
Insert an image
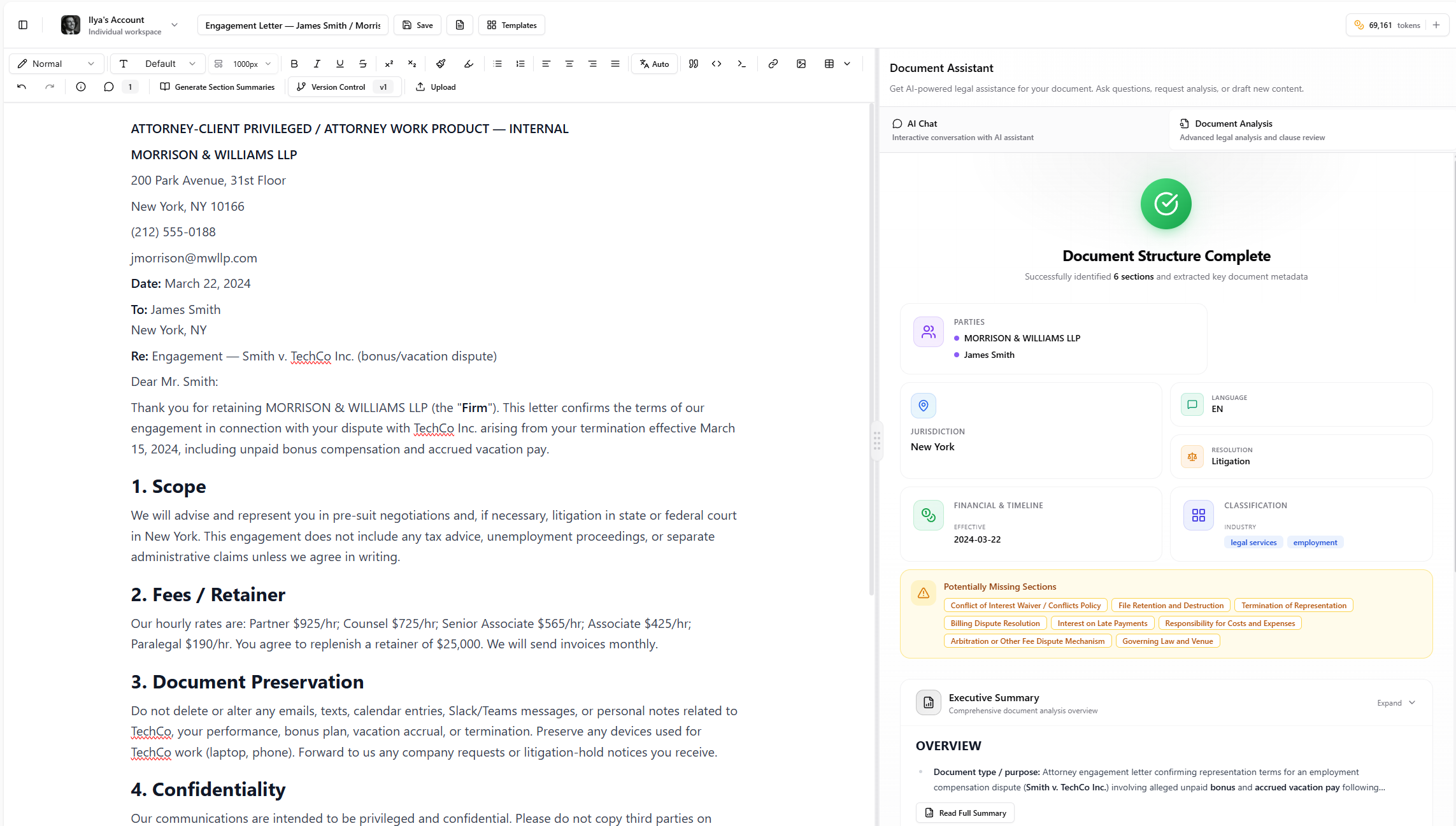click(801, 64)
